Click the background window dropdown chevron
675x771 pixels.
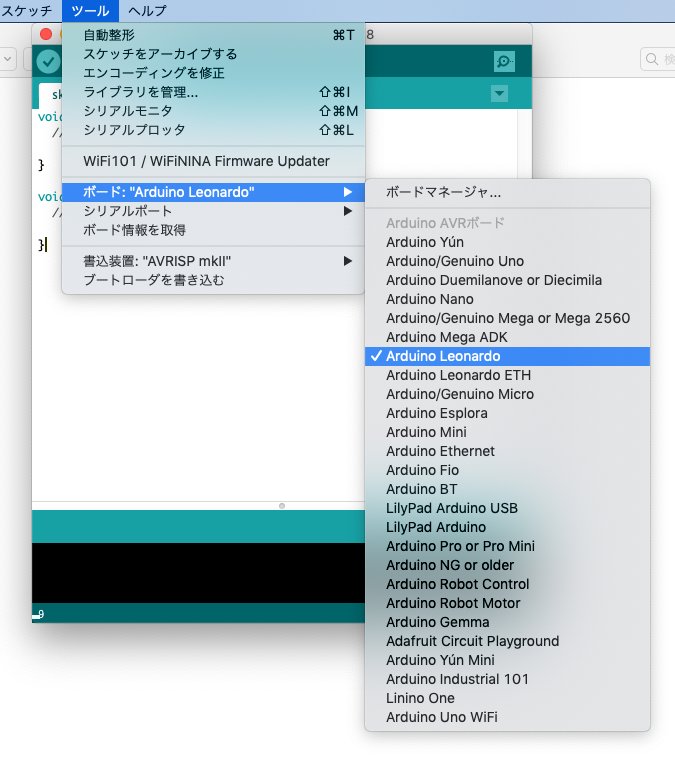pos(7,59)
